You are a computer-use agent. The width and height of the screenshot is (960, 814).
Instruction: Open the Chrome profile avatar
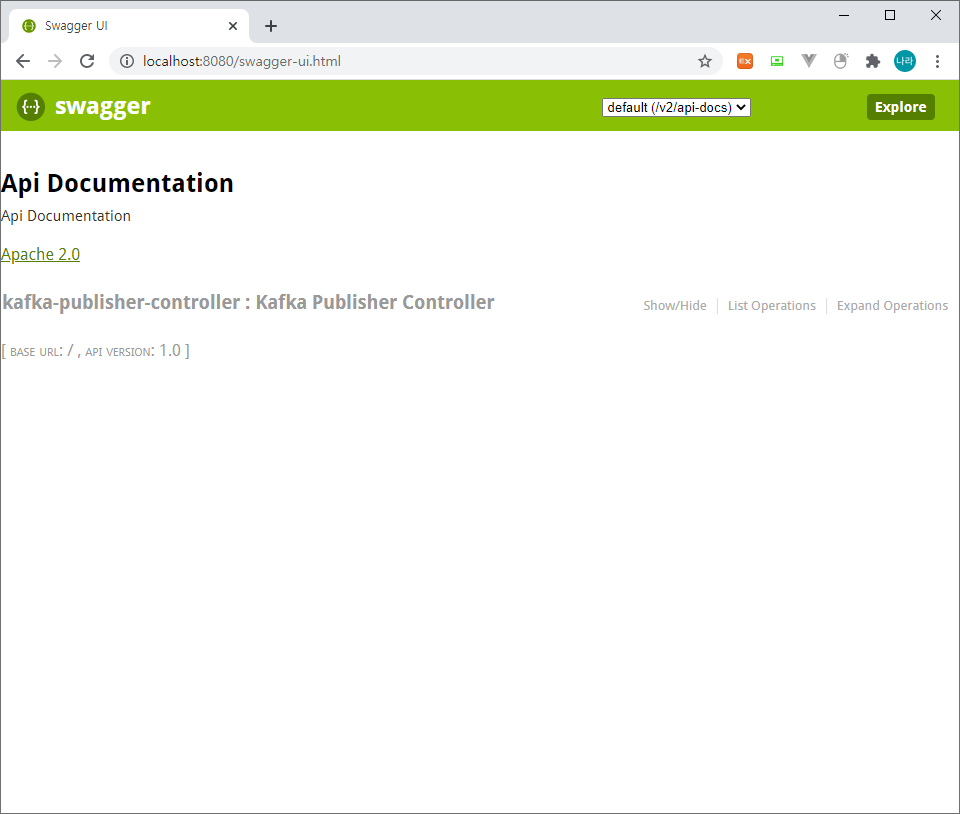coord(905,61)
